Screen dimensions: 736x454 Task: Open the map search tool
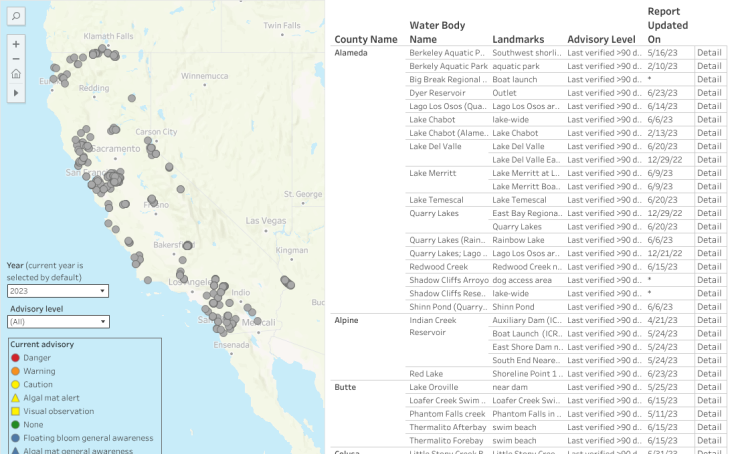pyautogui.click(x=16, y=16)
